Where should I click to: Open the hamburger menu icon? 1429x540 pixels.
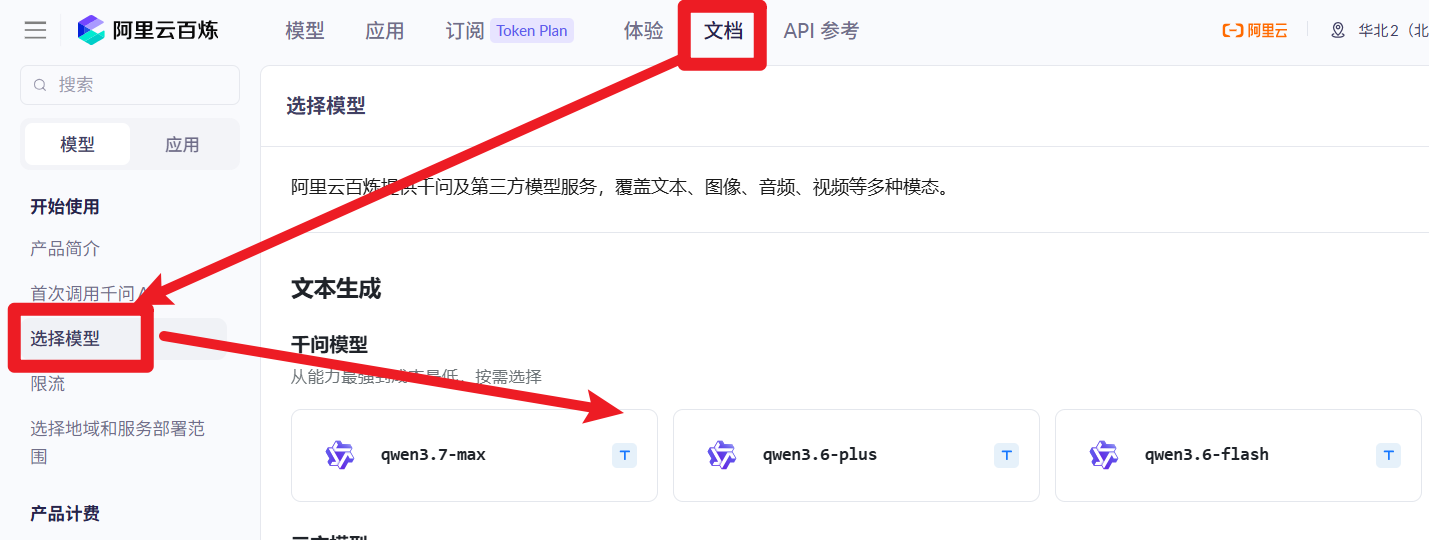35,30
